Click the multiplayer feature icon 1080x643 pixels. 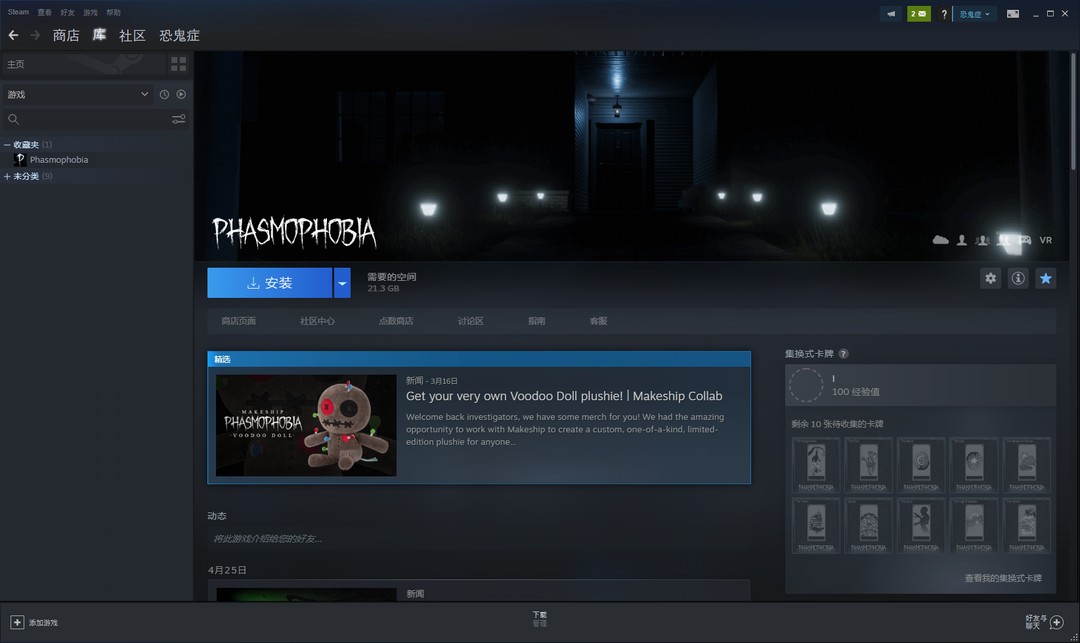point(983,240)
